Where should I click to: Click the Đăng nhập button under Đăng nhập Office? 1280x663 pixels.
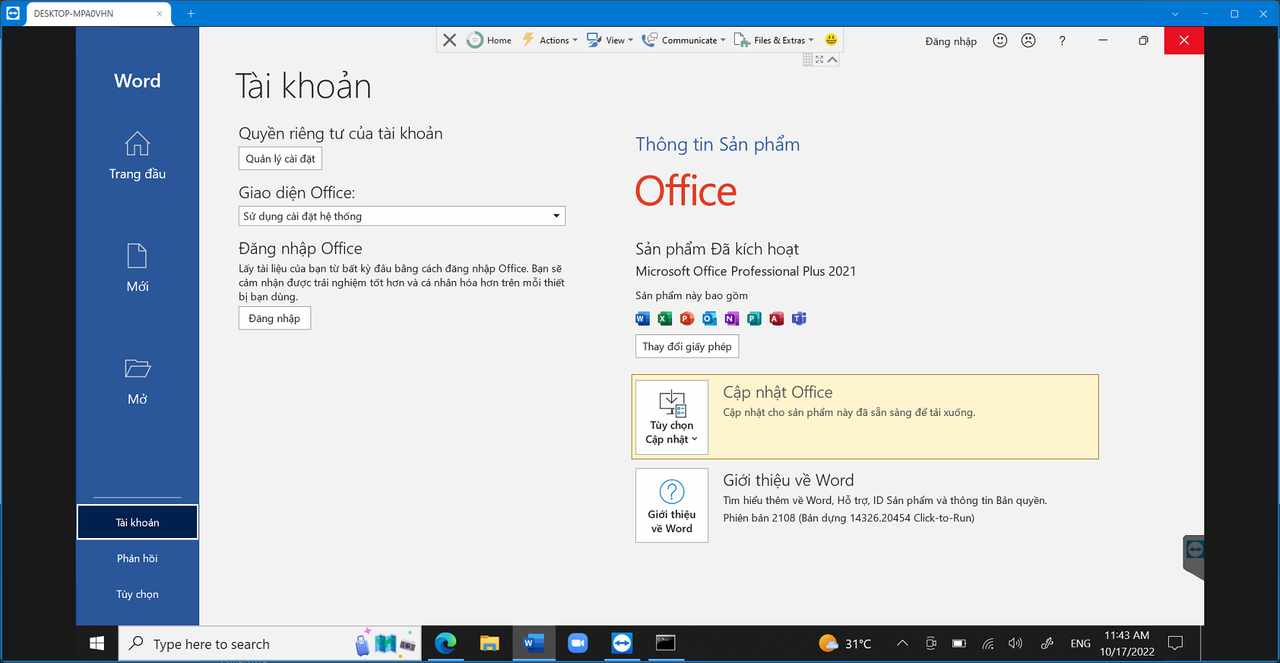(275, 318)
